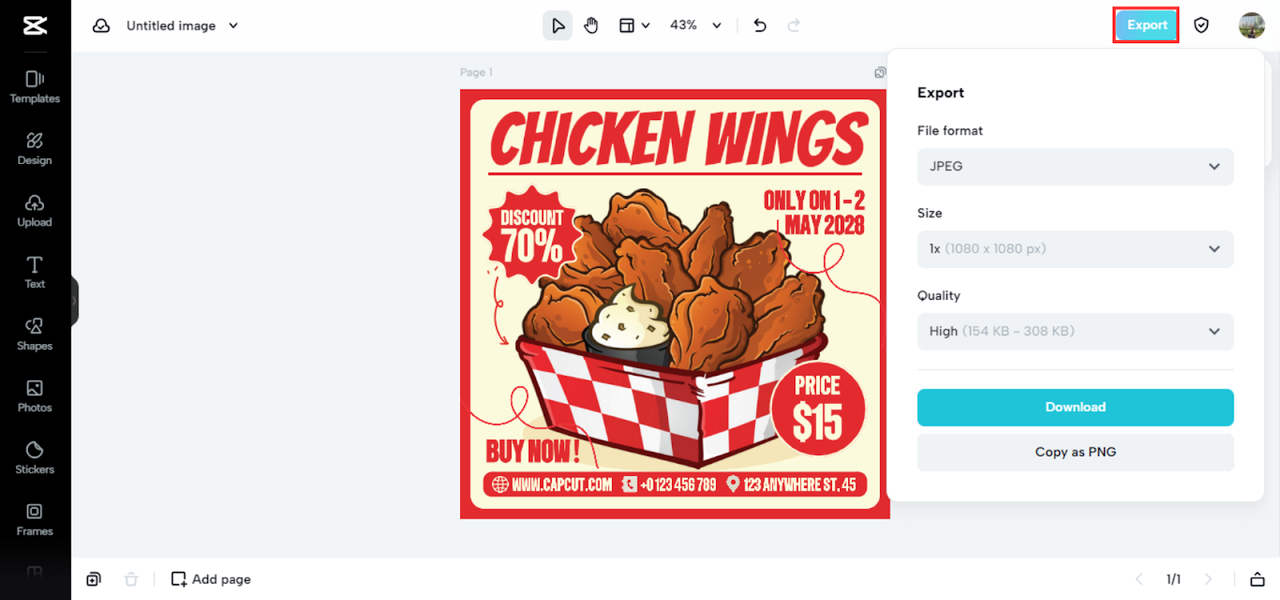Screen dimensions: 1280x600
Task: Go to previous page arrow
Action: click(x=1138, y=579)
